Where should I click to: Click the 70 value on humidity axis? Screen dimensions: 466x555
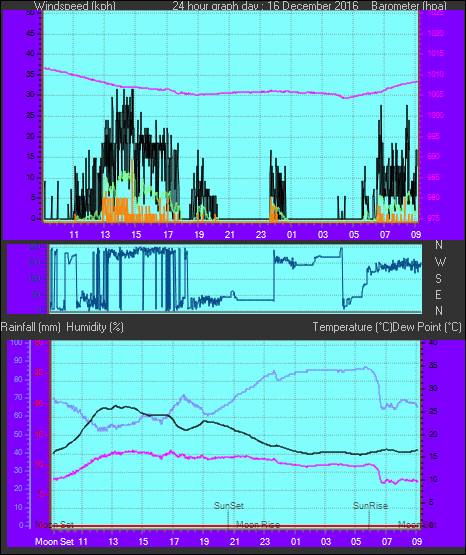pos(18,397)
